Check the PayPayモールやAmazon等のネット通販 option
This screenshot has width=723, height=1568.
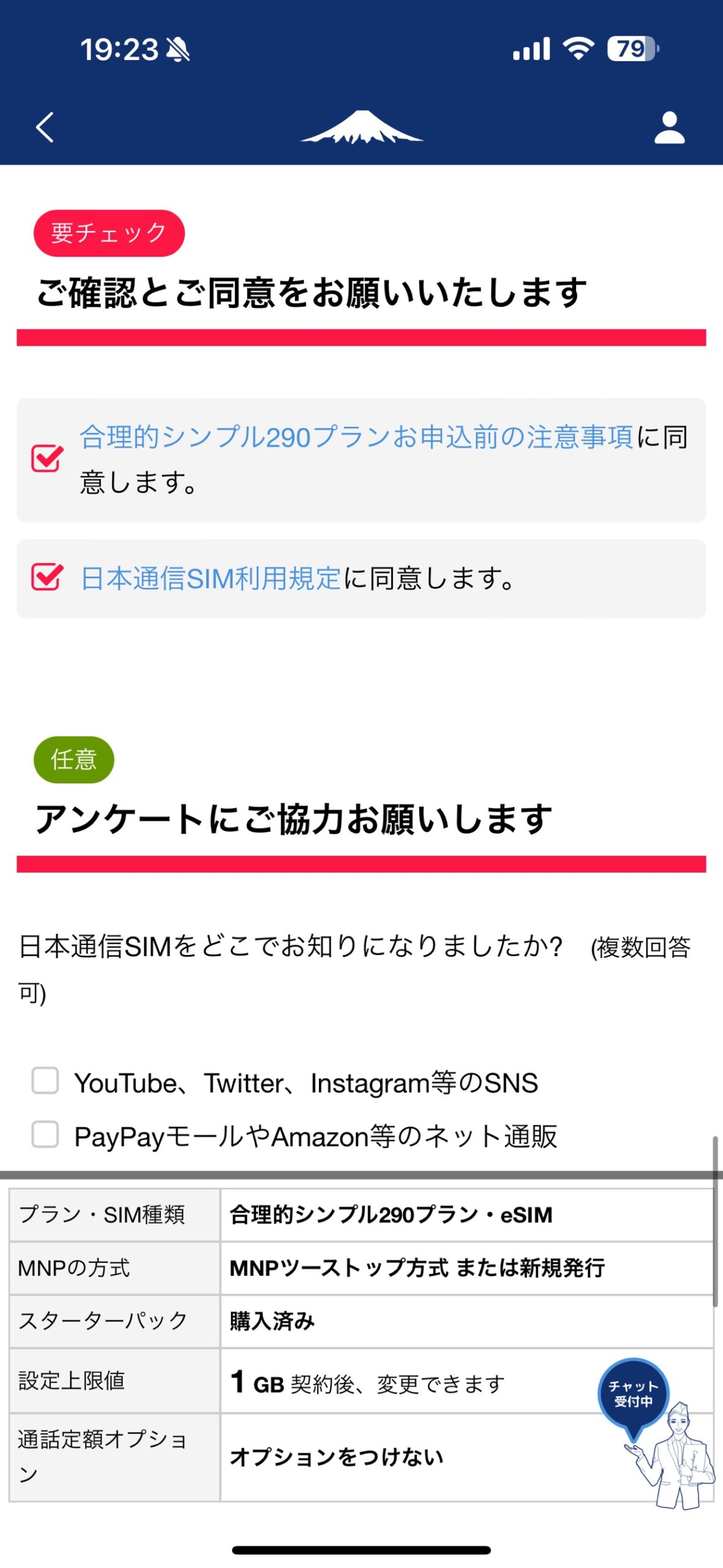45,1135
